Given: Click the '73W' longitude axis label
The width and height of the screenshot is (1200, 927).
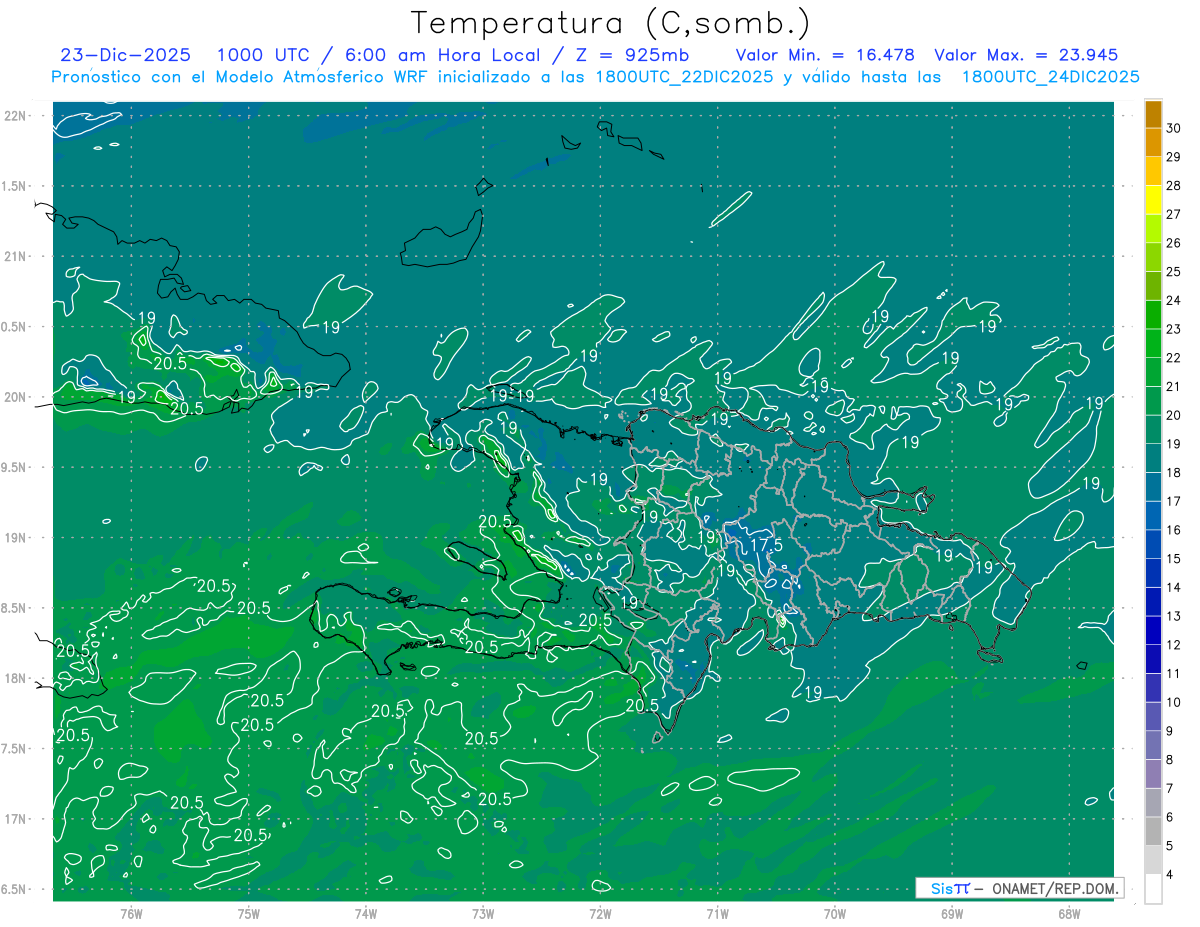Looking at the screenshot, I should click(483, 913).
